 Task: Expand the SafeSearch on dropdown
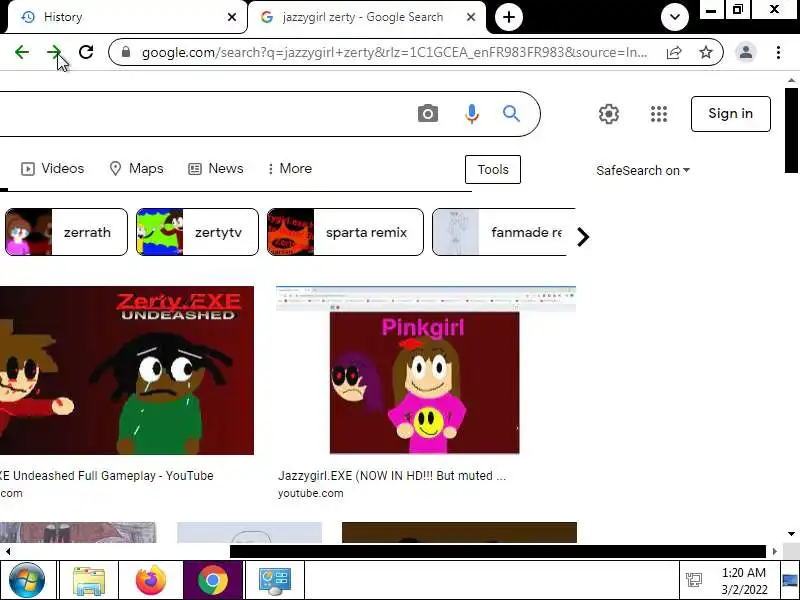click(x=643, y=170)
